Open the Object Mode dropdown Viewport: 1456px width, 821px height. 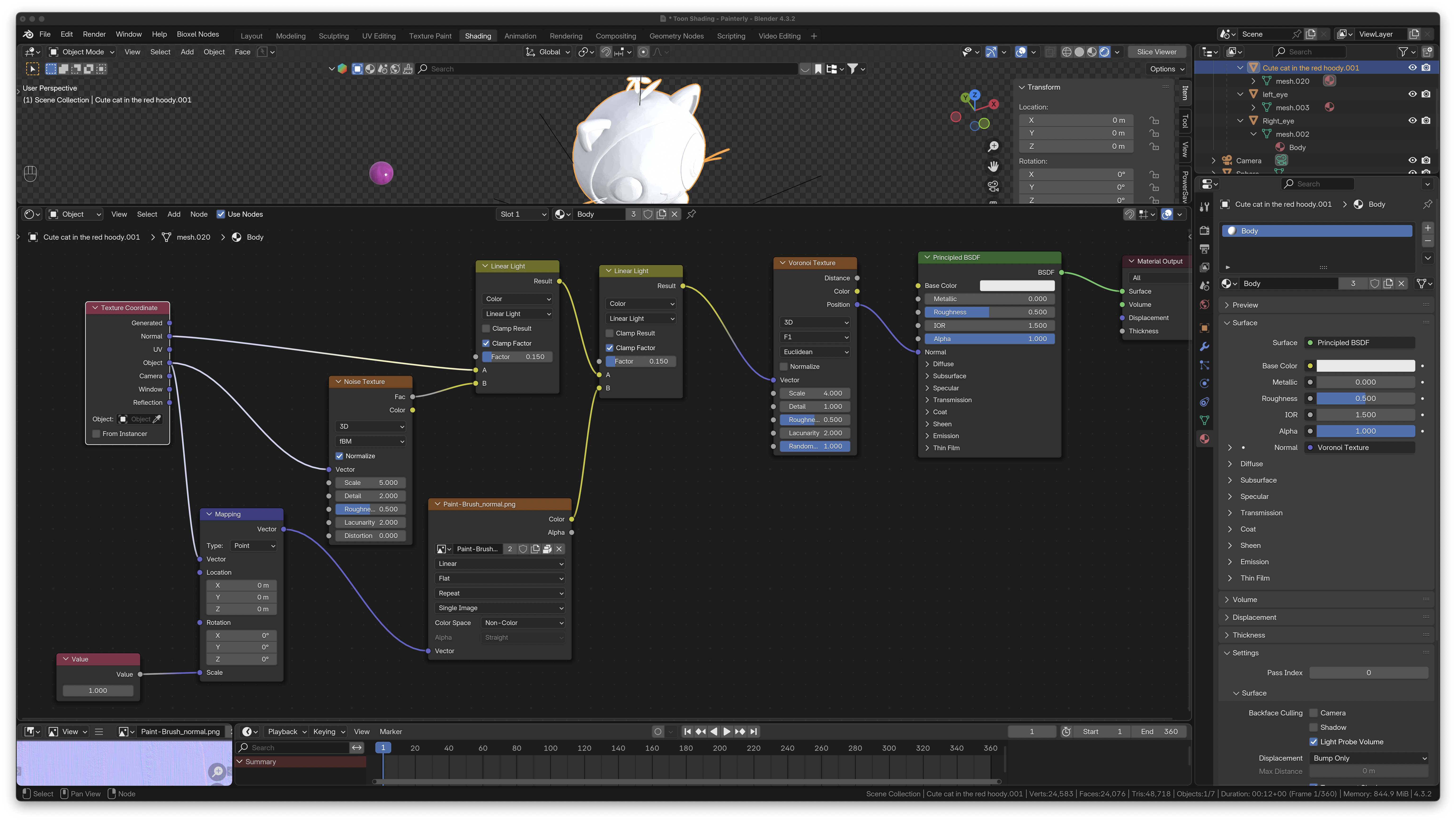tap(82, 52)
